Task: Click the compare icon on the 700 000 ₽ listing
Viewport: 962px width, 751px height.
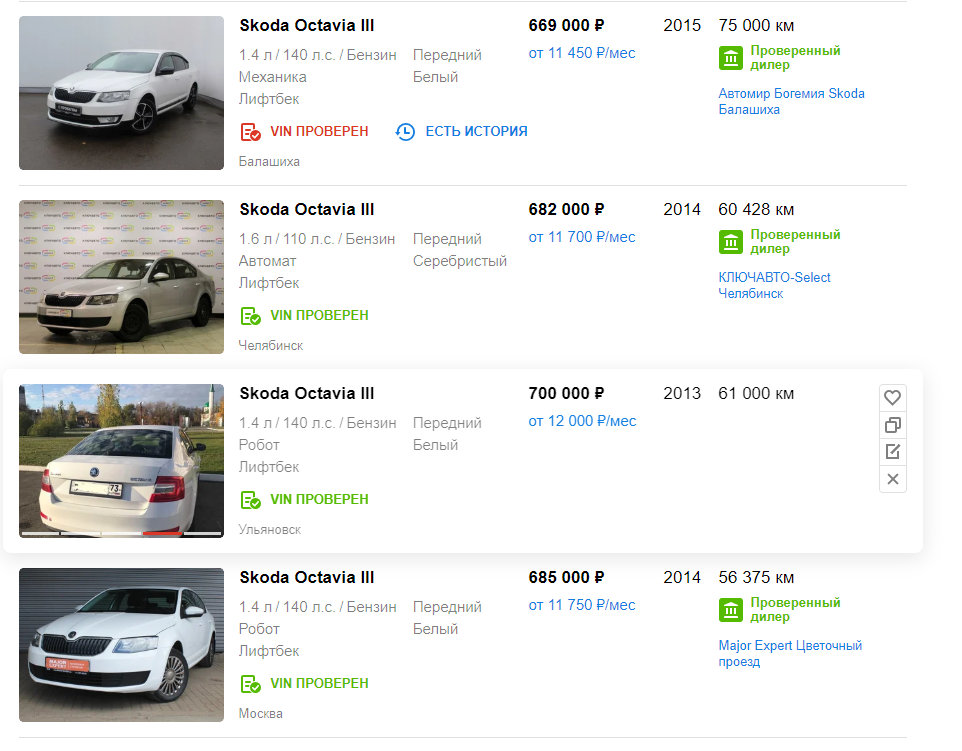Action: point(892,425)
